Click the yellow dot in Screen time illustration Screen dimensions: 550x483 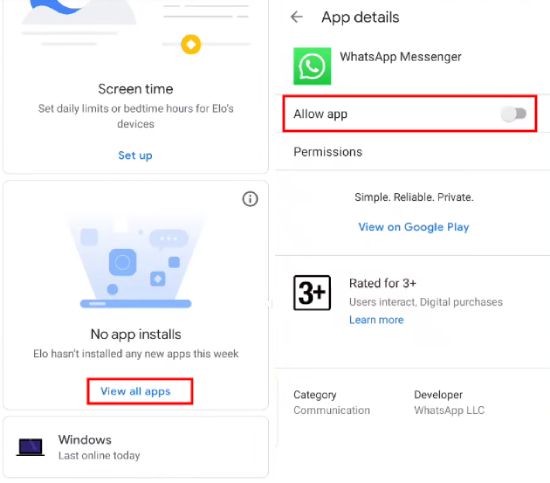[191, 44]
